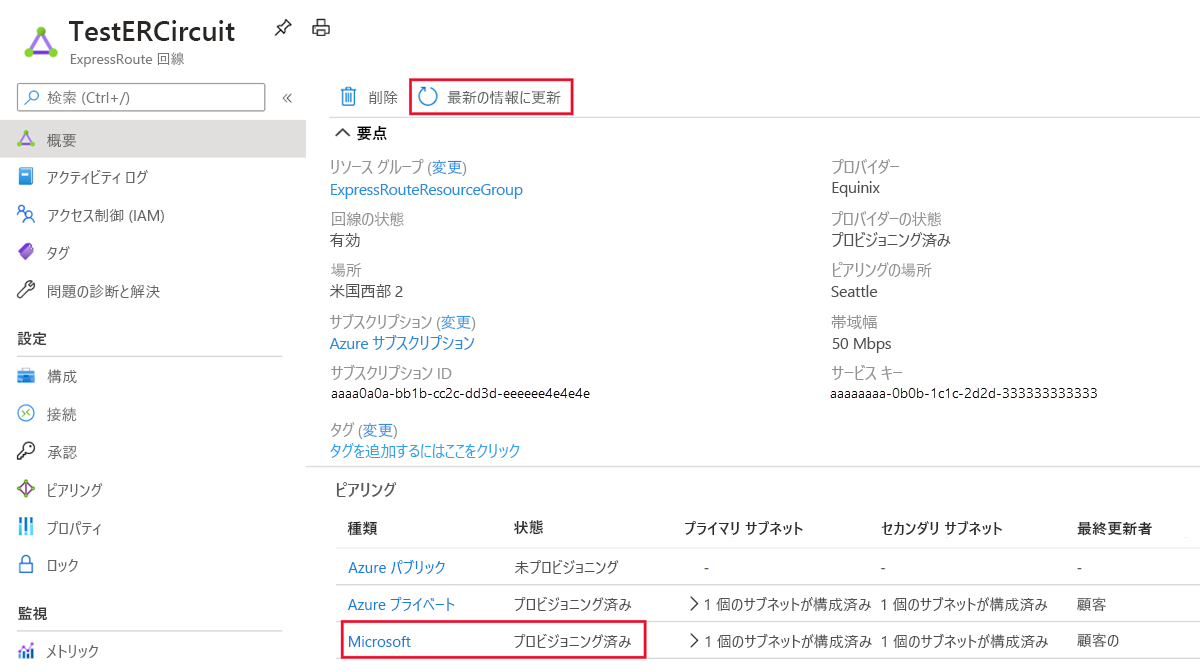
Task: Click the ピアリング diamond icon
Action: click(x=26, y=490)
